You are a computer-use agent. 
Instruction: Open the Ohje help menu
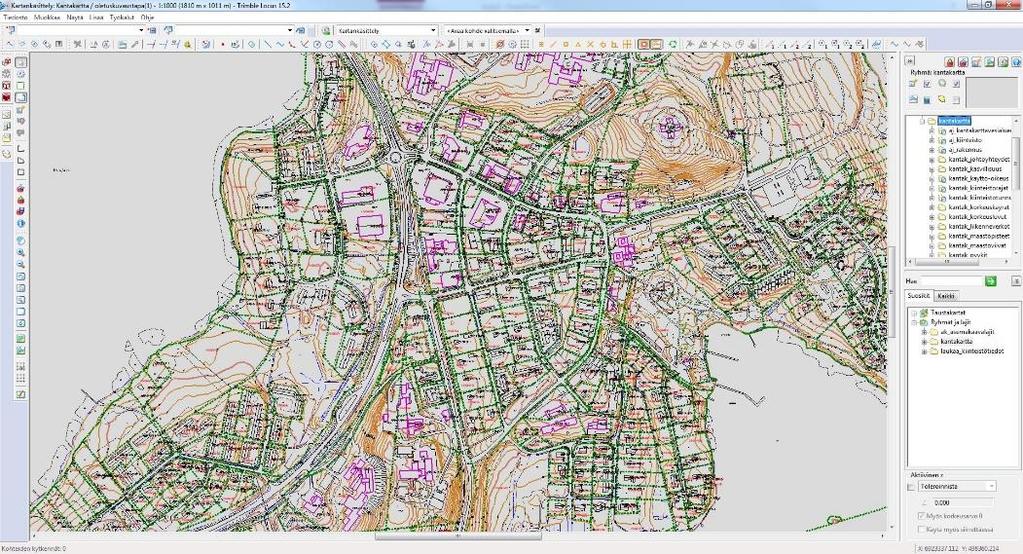pyautogui.click(x=147, y=18)
